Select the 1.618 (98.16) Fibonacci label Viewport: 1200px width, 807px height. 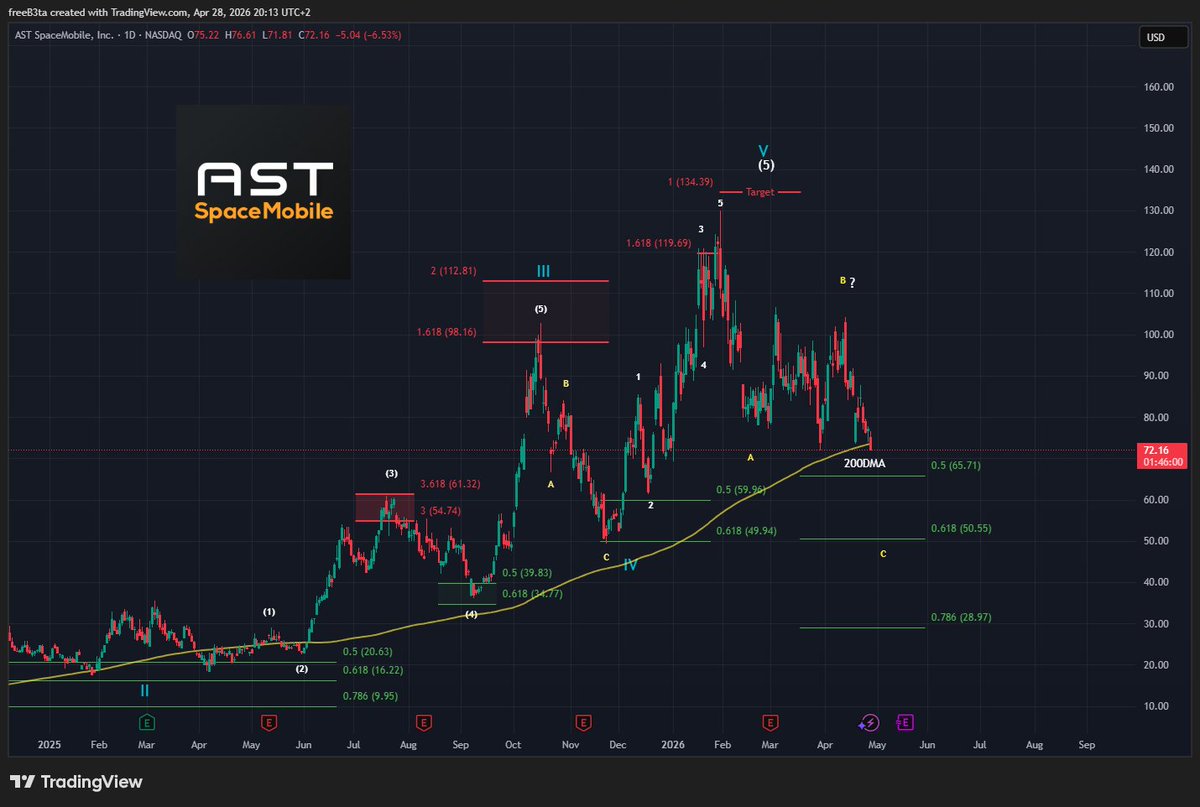tap(448, 331)
